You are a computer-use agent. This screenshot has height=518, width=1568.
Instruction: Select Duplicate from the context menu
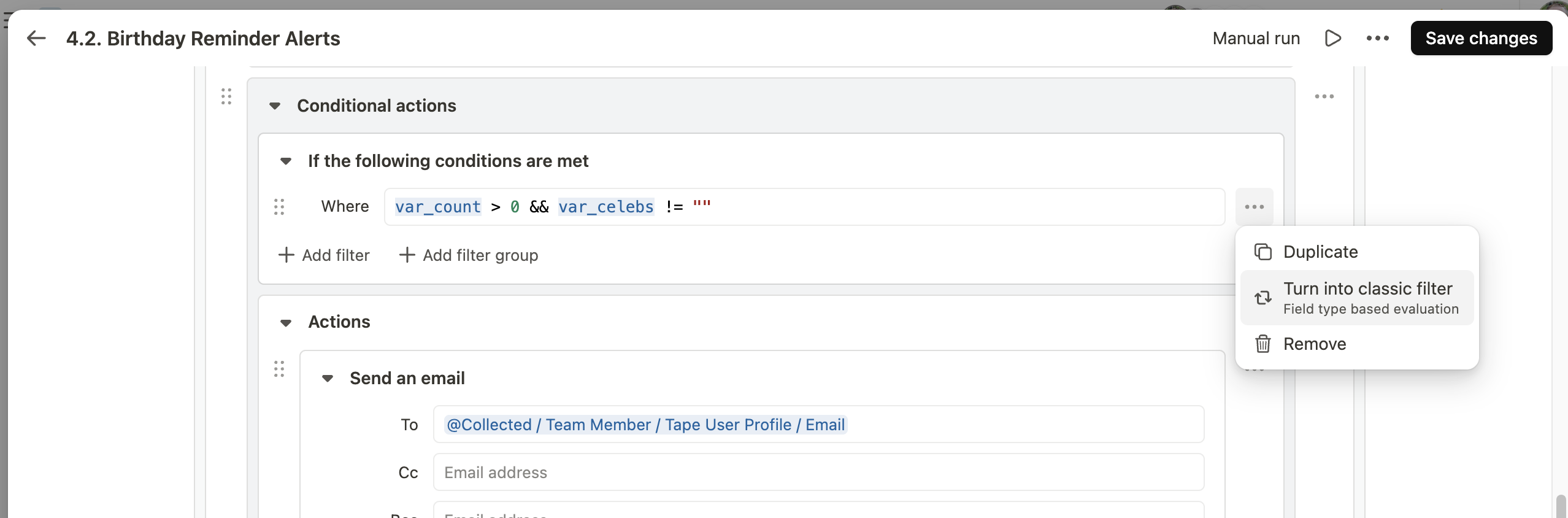(1320, 252)
